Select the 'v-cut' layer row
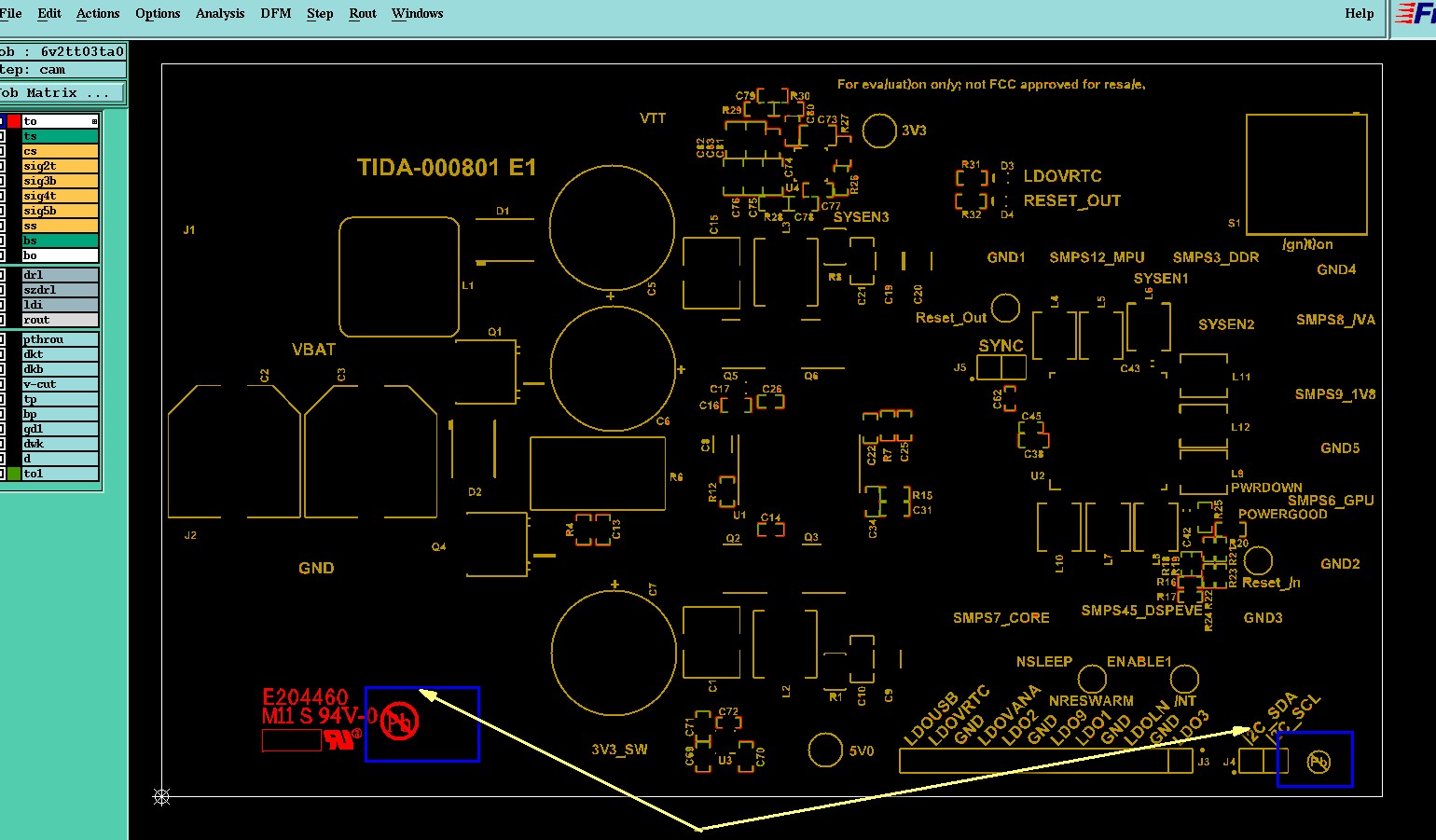Screen dimensions: 1436x840 (x=60, y=384)
